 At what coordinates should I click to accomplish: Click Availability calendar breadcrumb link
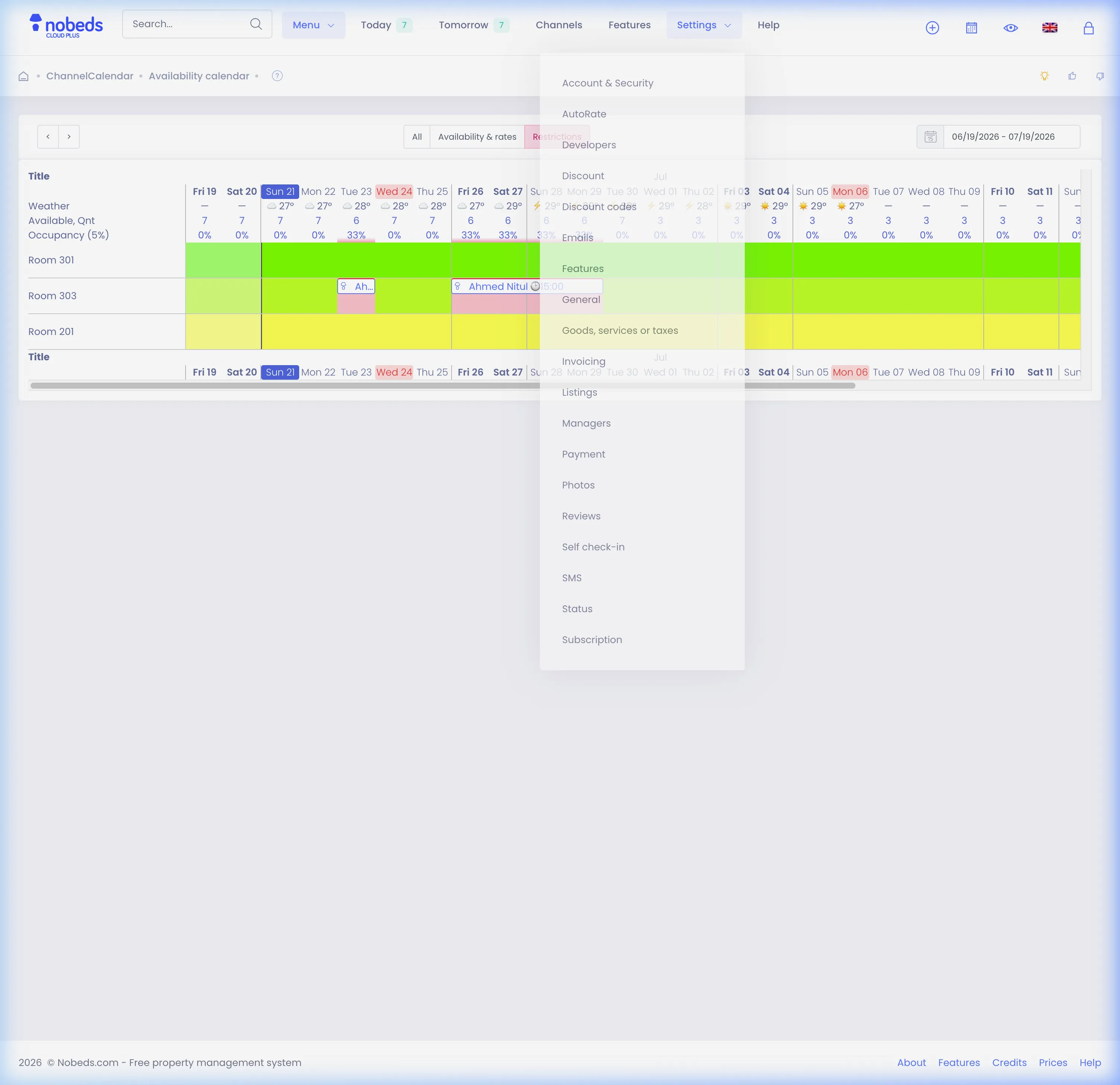click(x=199, y=76)
